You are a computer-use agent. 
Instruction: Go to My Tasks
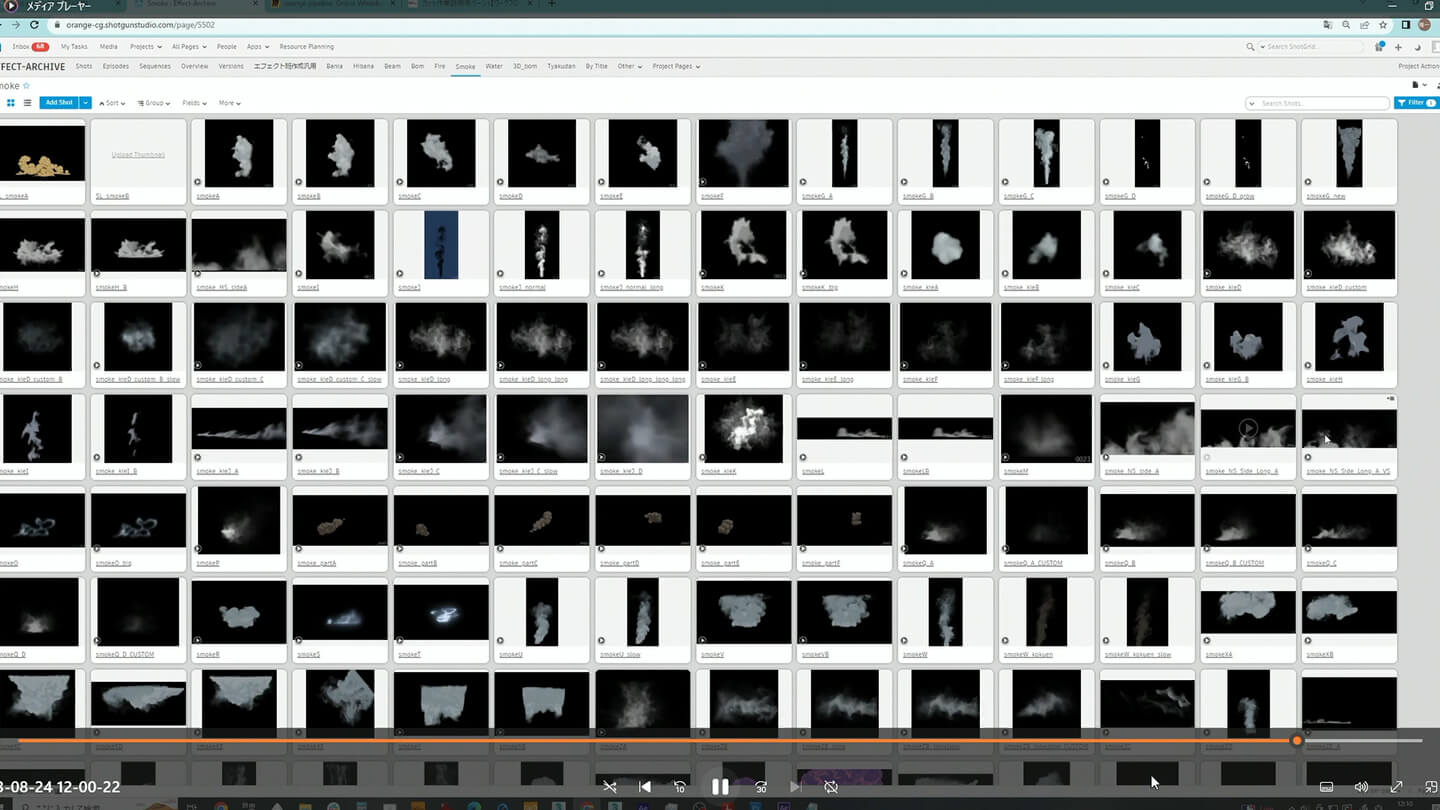[x=74, y=47]
